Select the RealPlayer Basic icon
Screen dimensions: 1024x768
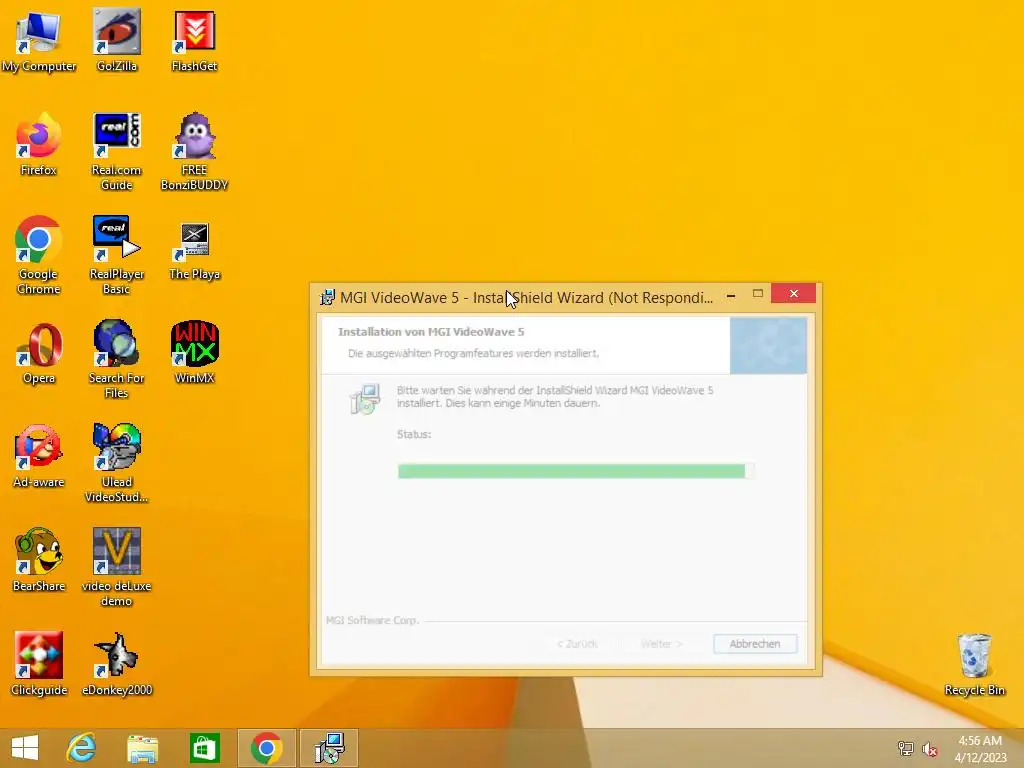[116, 255]
